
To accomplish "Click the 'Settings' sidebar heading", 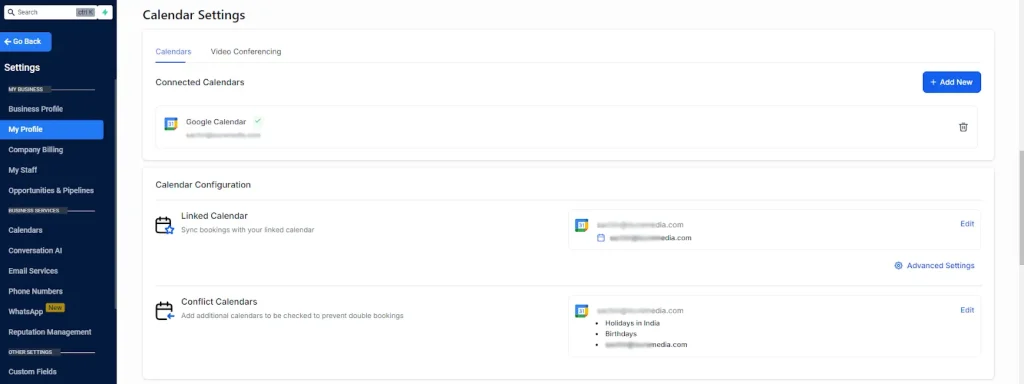I will 22,67.
